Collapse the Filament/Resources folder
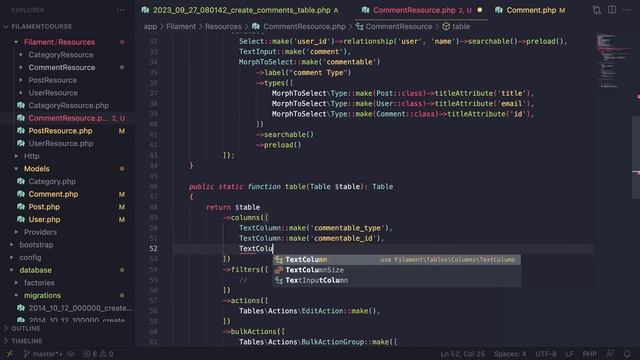The height and width of the screenshot is (360, 640). pos(16,42)
